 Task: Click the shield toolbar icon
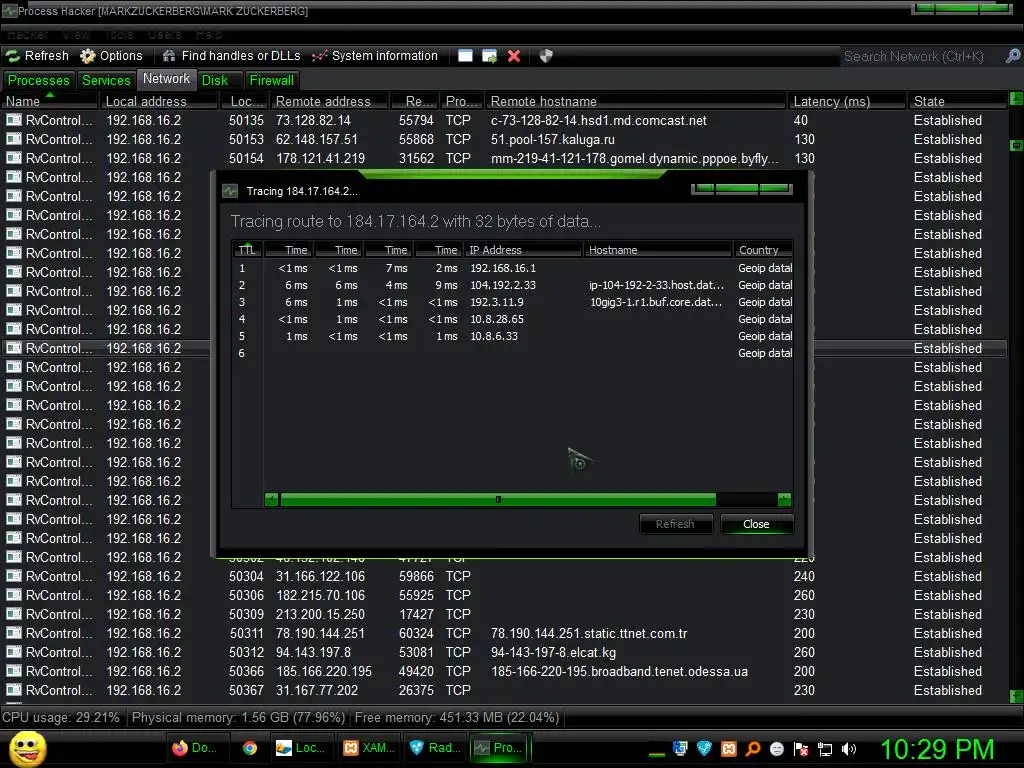pyautogui.click(x=546, y=56)
